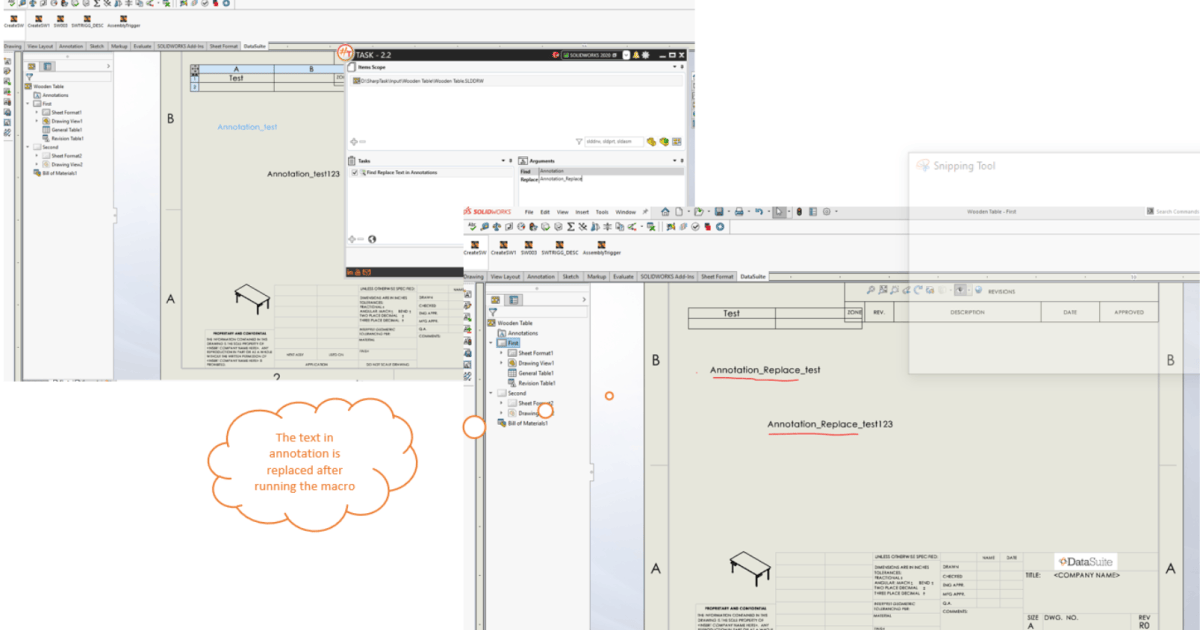Open File menu in front SolidWorks window
The image size is (1200, 630).
(x=529, y=212)
